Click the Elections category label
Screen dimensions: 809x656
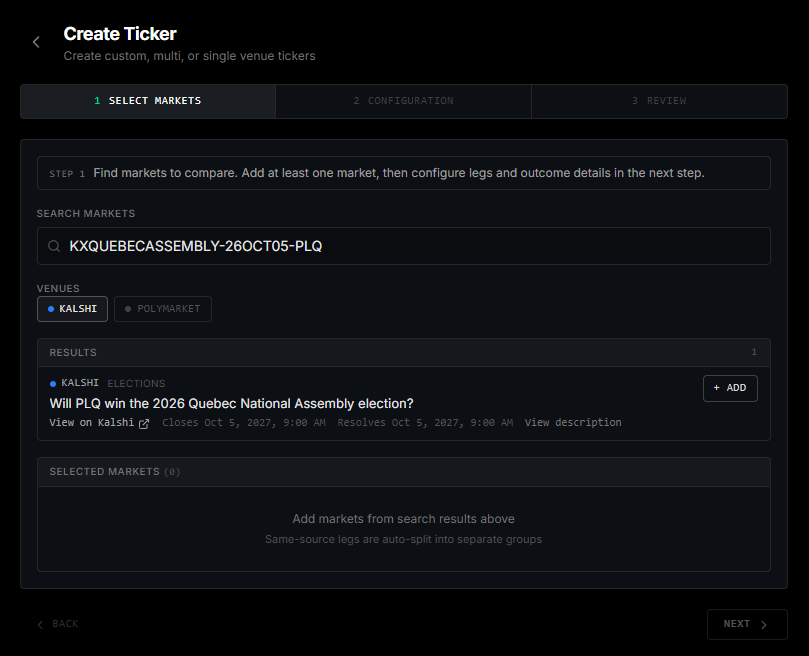click(x=136, y=383)
